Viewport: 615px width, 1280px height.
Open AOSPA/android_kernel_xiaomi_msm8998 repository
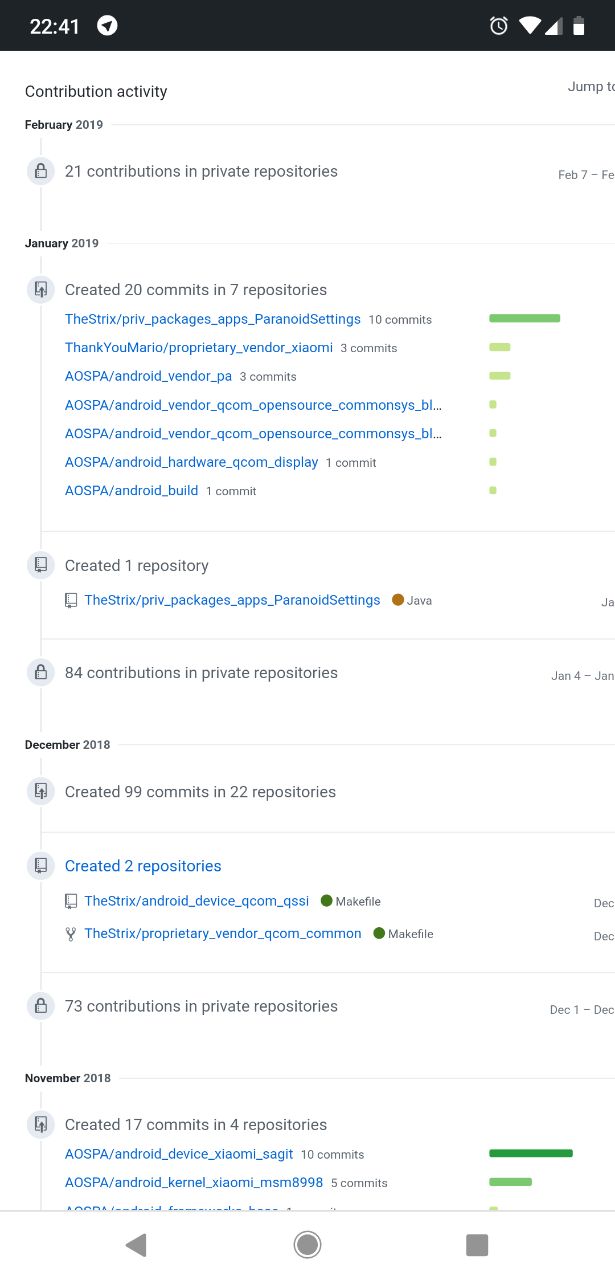coord(194,1182)
